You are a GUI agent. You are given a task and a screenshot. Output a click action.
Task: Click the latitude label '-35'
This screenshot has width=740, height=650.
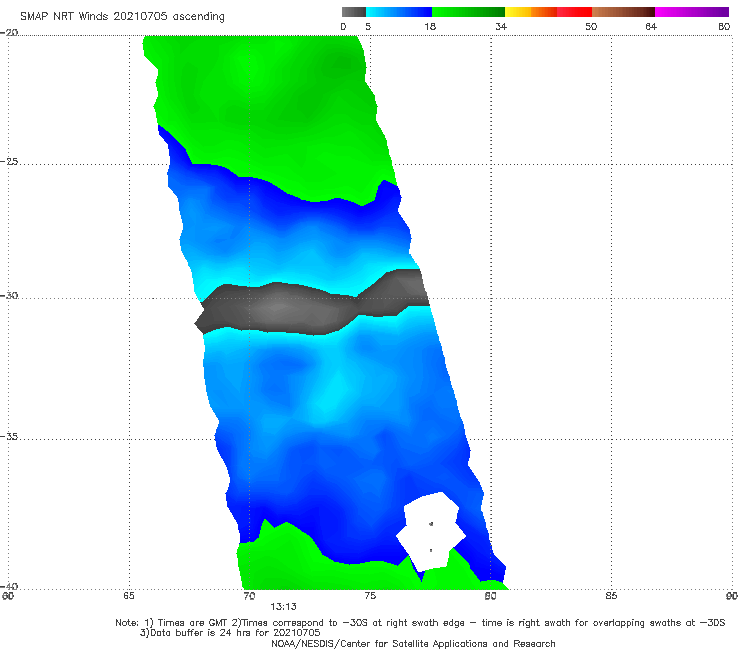(x=9, y=437)
